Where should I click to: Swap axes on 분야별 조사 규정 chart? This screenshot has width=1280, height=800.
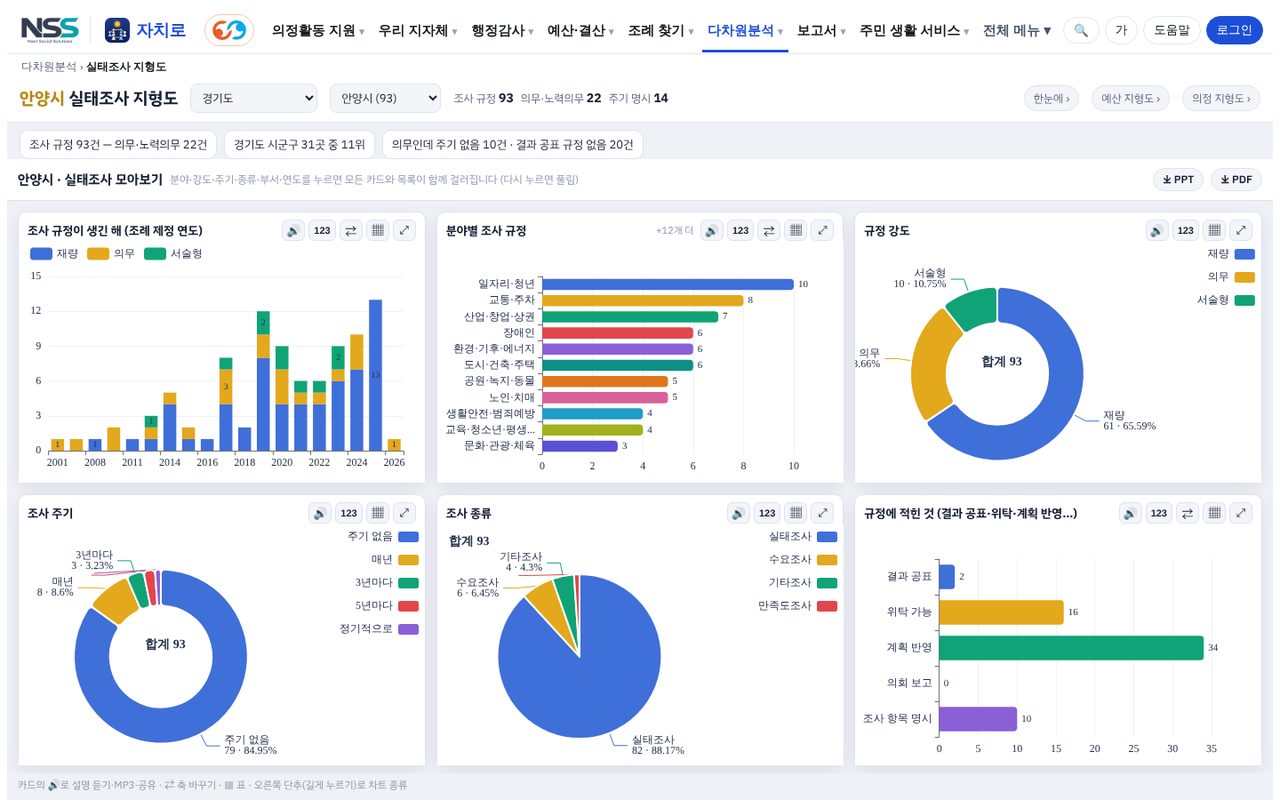tap(768, 231)
